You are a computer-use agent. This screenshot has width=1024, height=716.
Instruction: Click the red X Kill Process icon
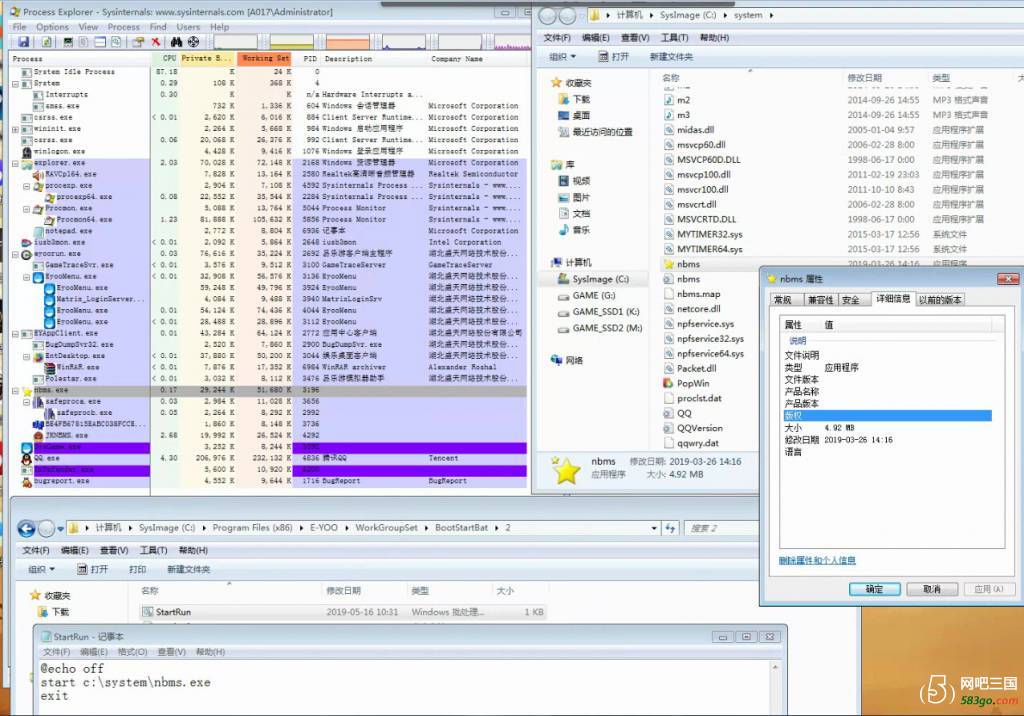(155, 42)
